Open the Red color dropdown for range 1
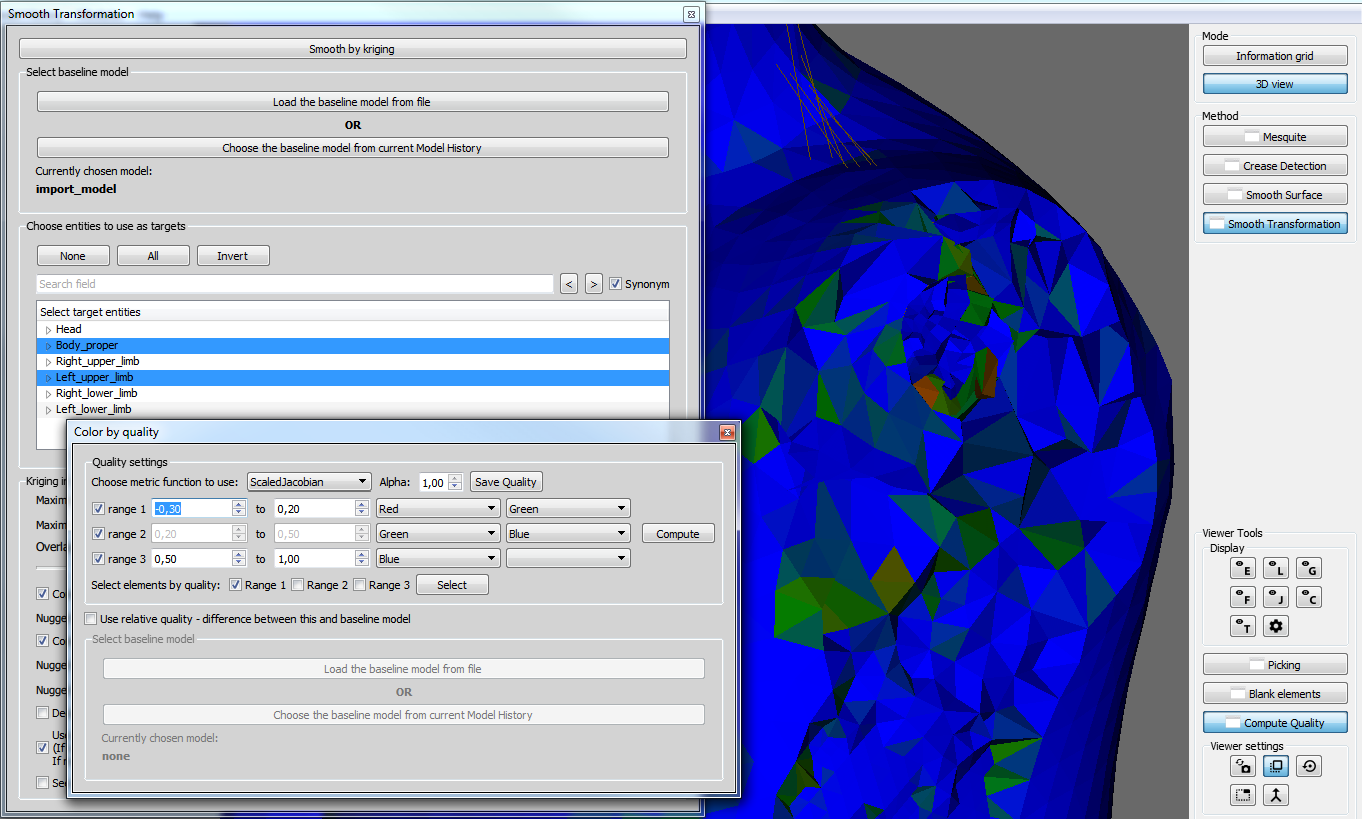This screenshot has width=1362, height=819. point(438,509)
